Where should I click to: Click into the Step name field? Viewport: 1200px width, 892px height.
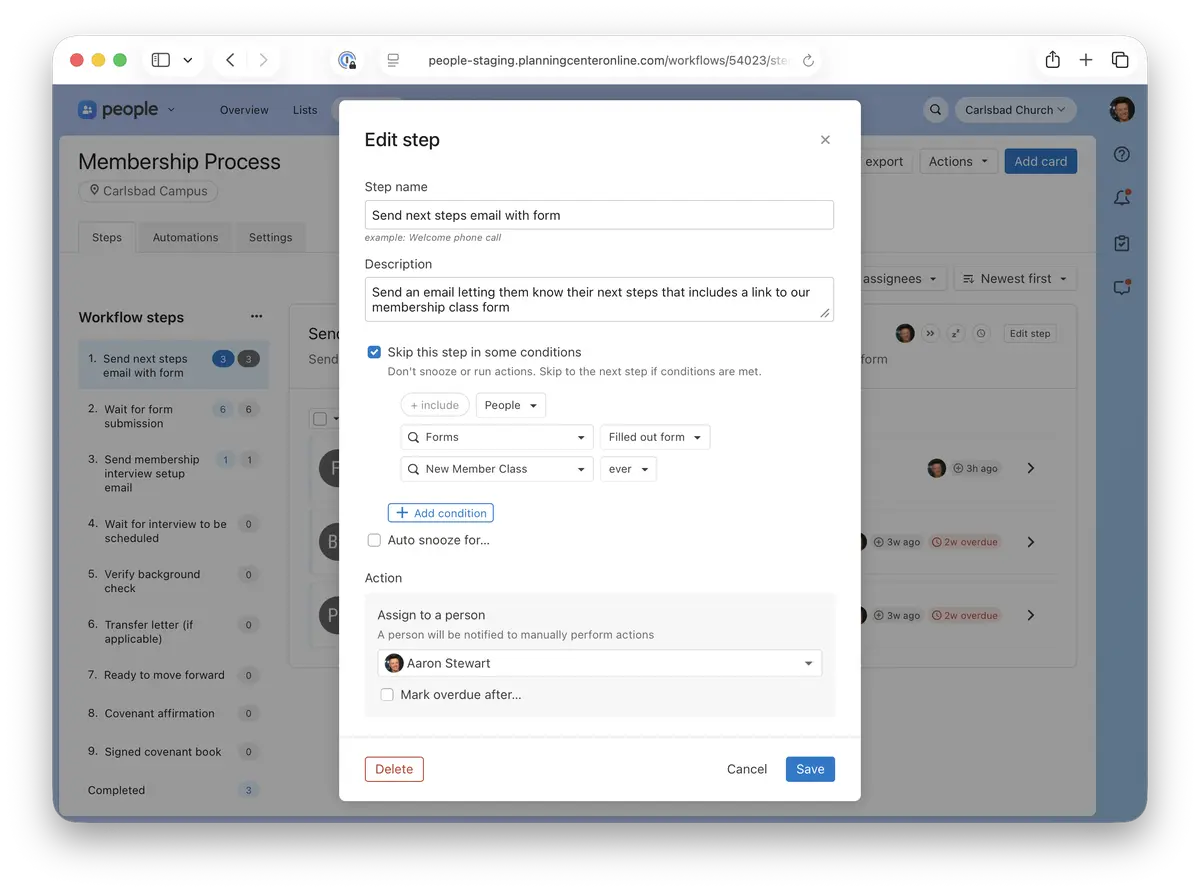(599, 215)
